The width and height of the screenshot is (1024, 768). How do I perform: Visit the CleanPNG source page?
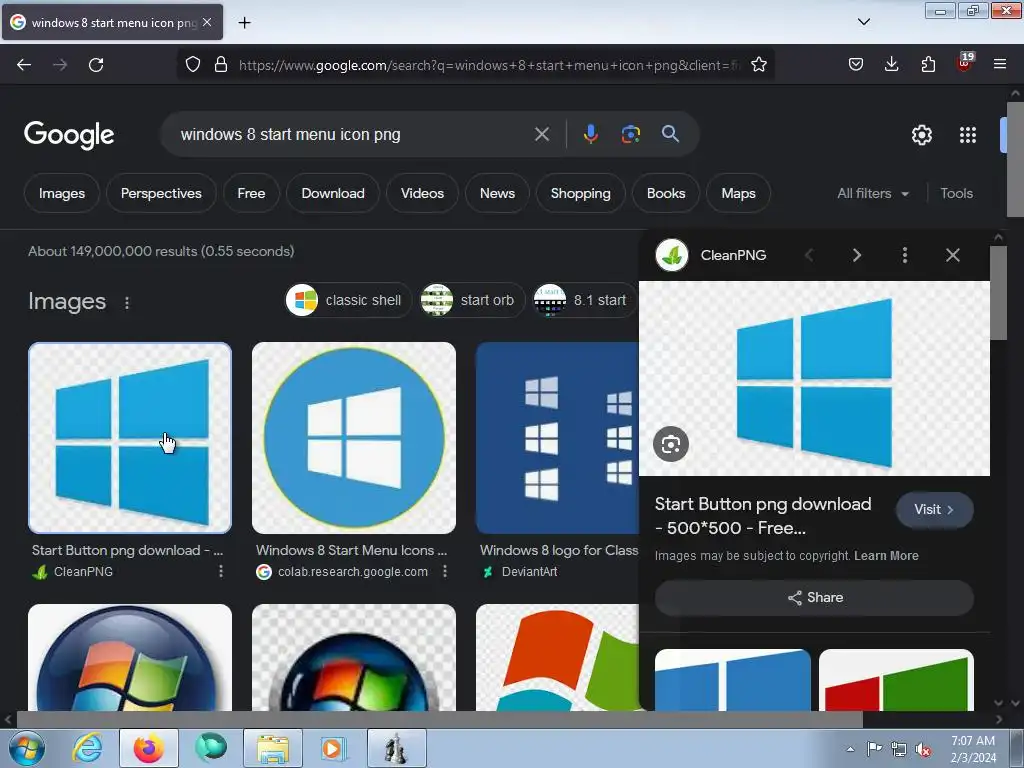[935, 510]
